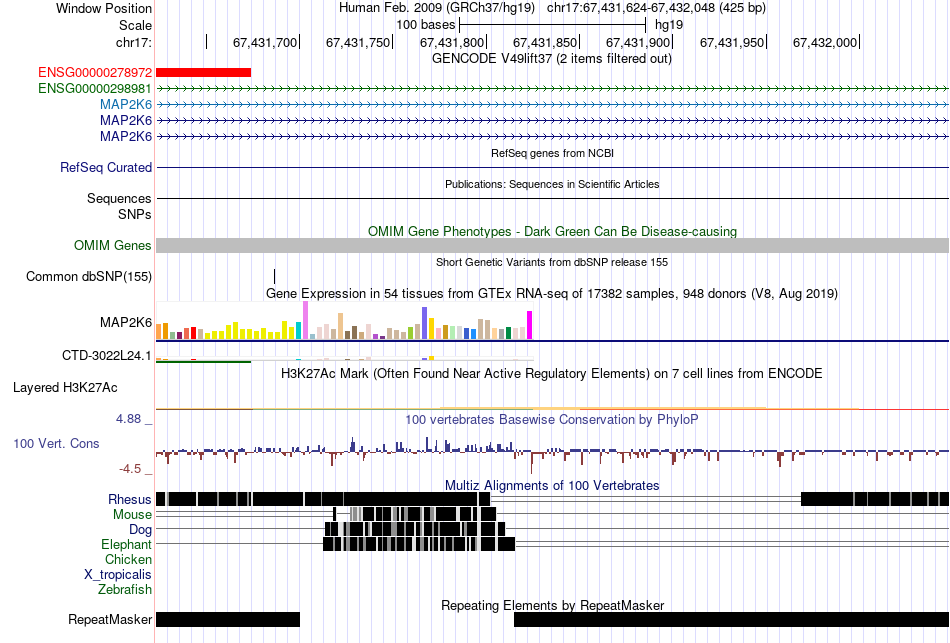Click the 67,431,900 ruler coordinate
The image size is (950, 643).
(x=638, y=42)
